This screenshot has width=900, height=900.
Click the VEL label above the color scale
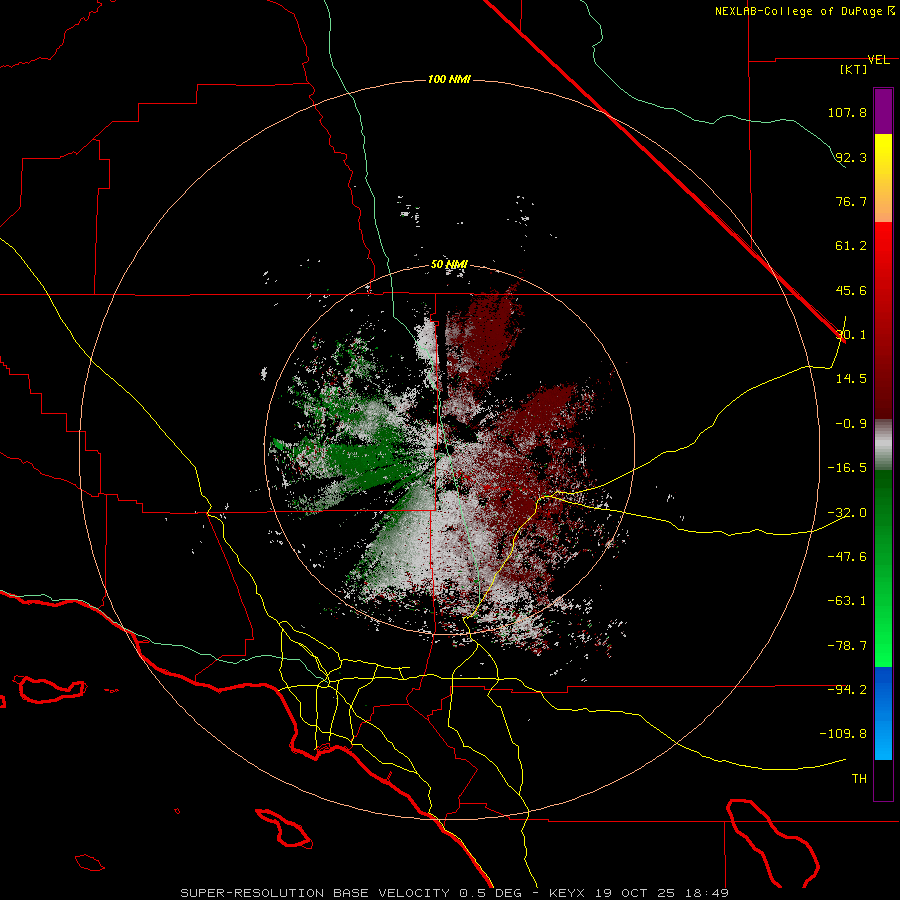pos(878,59)
